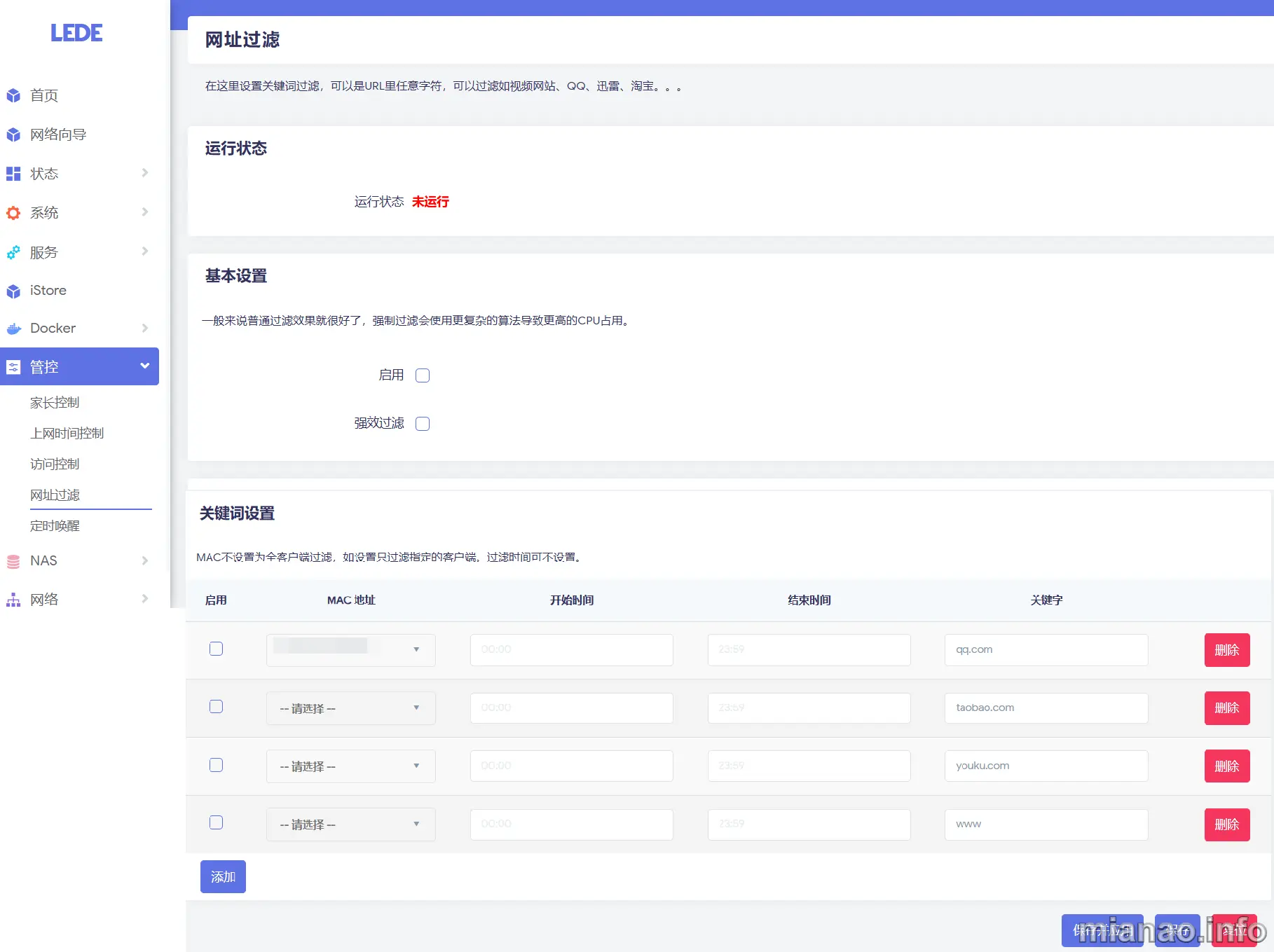The image size is (1274, 952).
Task: Open MAC address dropdown for taobao.com row
Action: (x=350, y=708)
